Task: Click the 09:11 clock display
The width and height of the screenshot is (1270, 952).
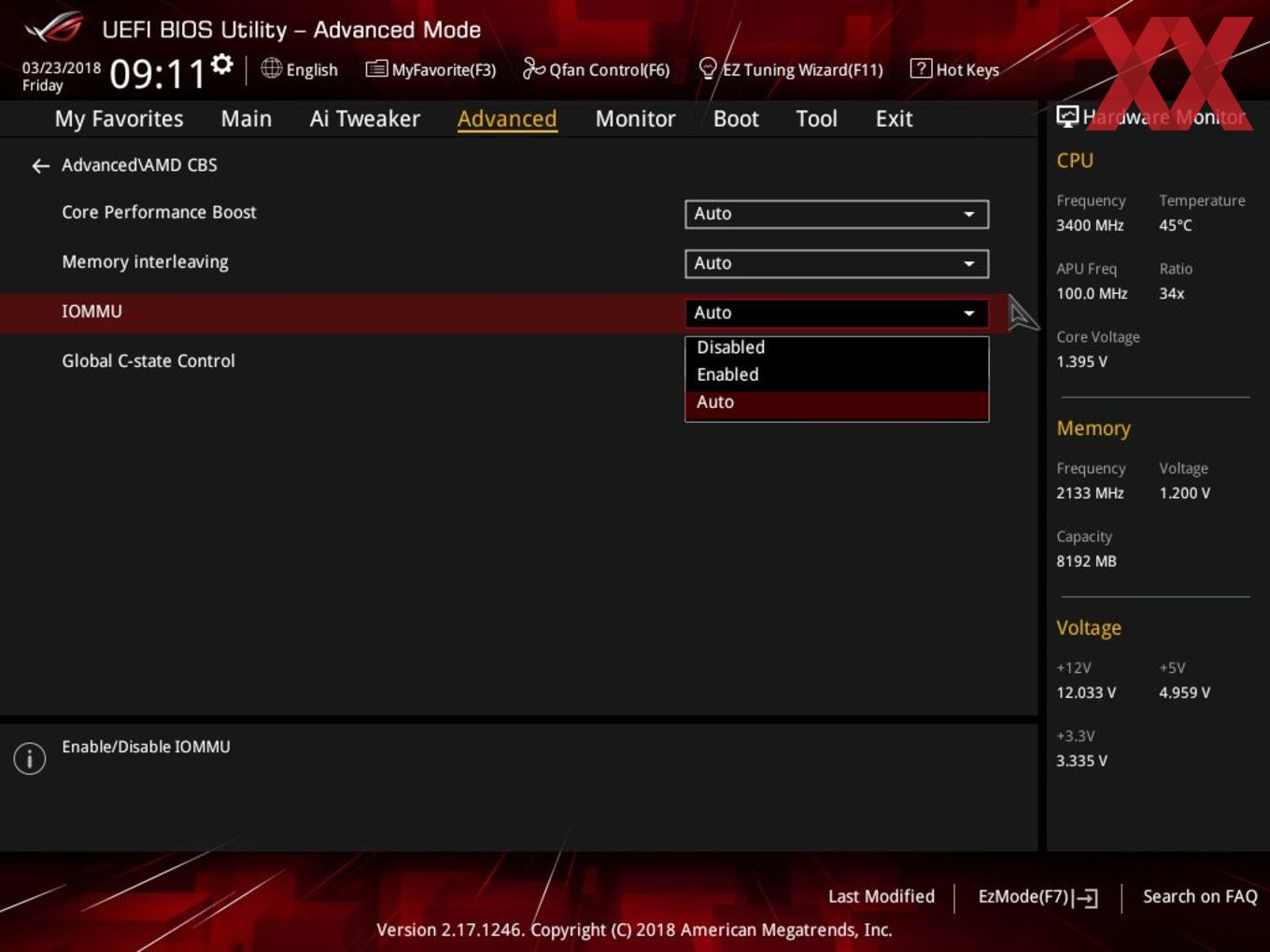Action: tap(157, 74)
